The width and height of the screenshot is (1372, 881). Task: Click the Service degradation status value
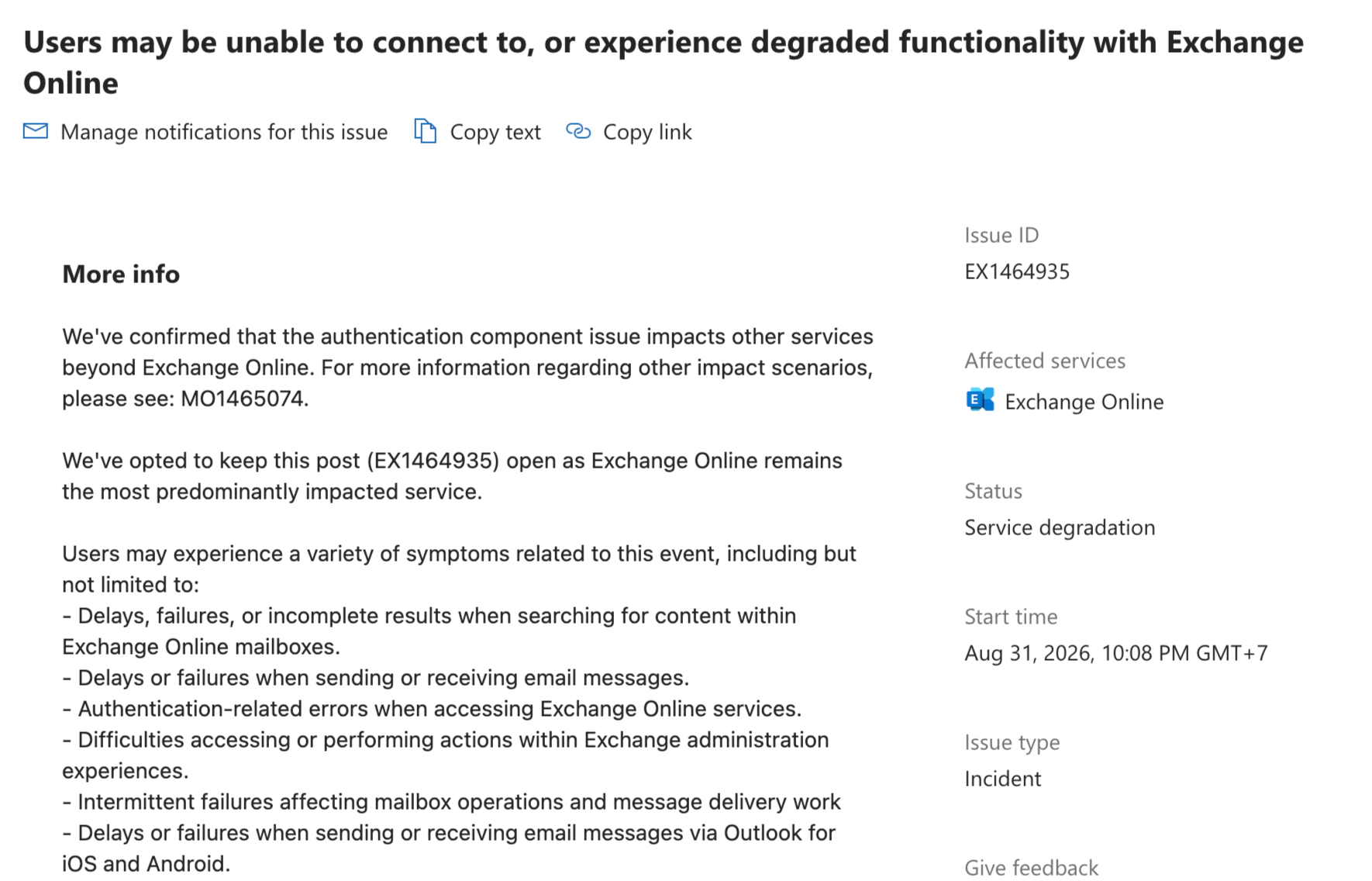pos(1060,527)
